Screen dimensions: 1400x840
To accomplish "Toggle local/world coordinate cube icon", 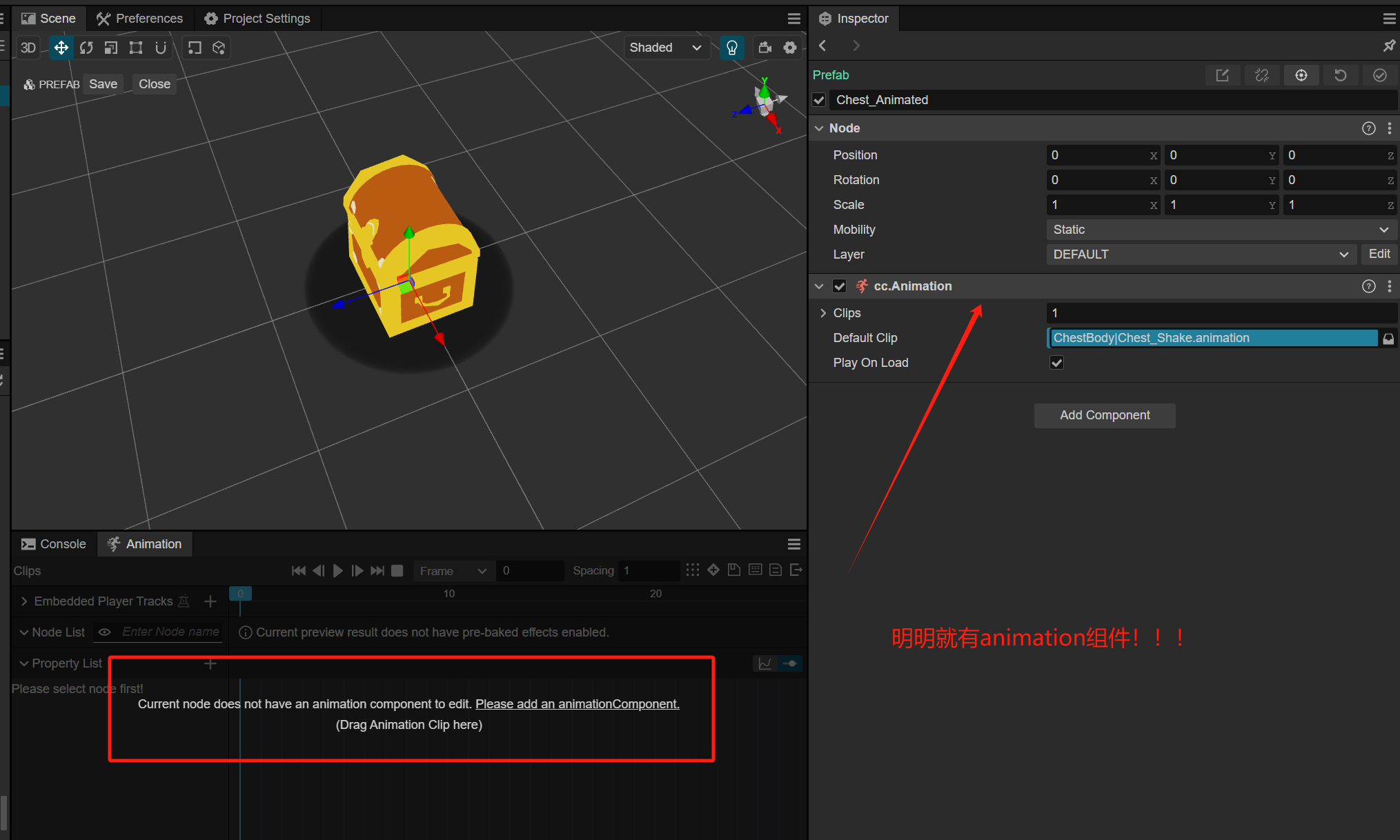I will (x=219, y=48).
